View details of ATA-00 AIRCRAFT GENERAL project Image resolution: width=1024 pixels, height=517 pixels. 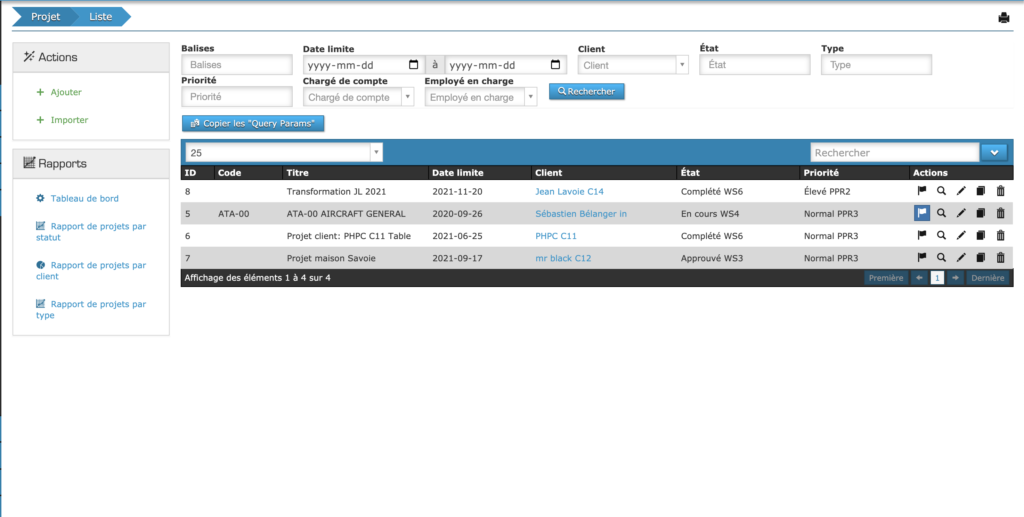(941, 213)
